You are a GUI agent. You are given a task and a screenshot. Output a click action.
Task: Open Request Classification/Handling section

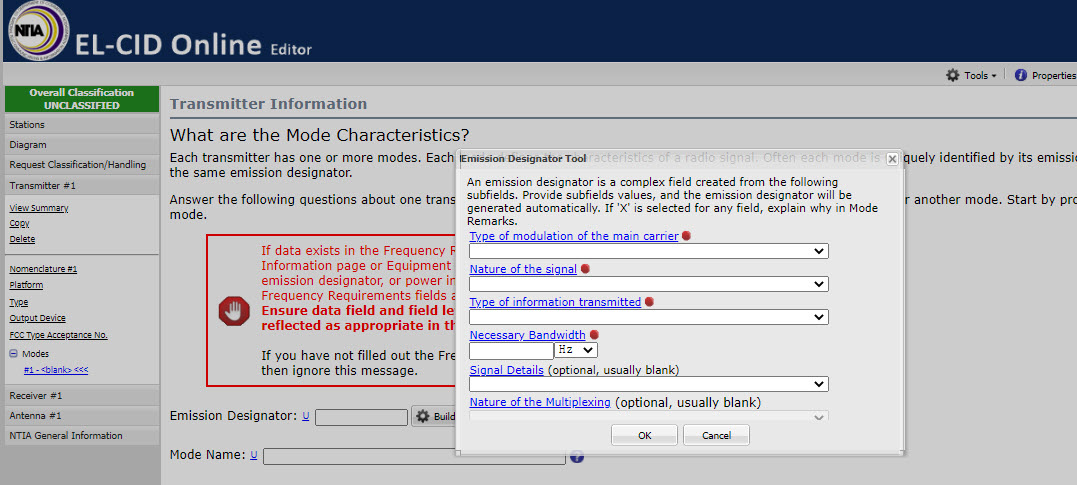pos(82,165)
